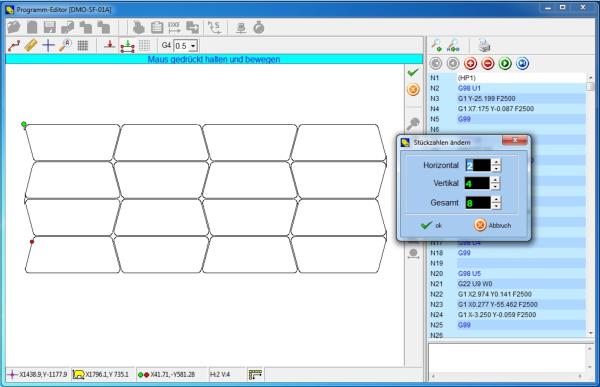This screenshot has height=387, width=600.
Task: Click the magnifier reset zoom icon
Action: 65,46
